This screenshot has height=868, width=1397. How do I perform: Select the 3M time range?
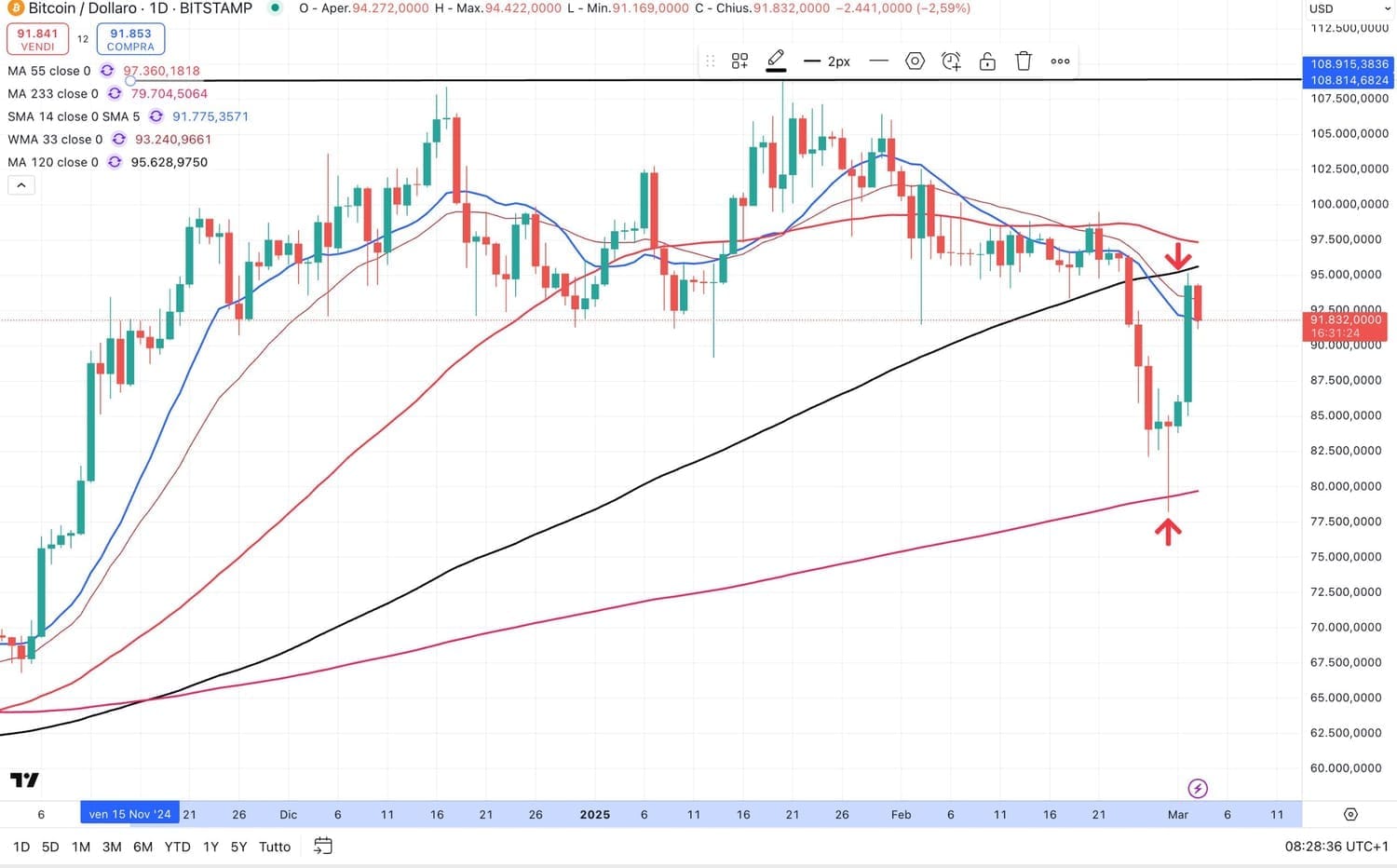tap(112, 847)
